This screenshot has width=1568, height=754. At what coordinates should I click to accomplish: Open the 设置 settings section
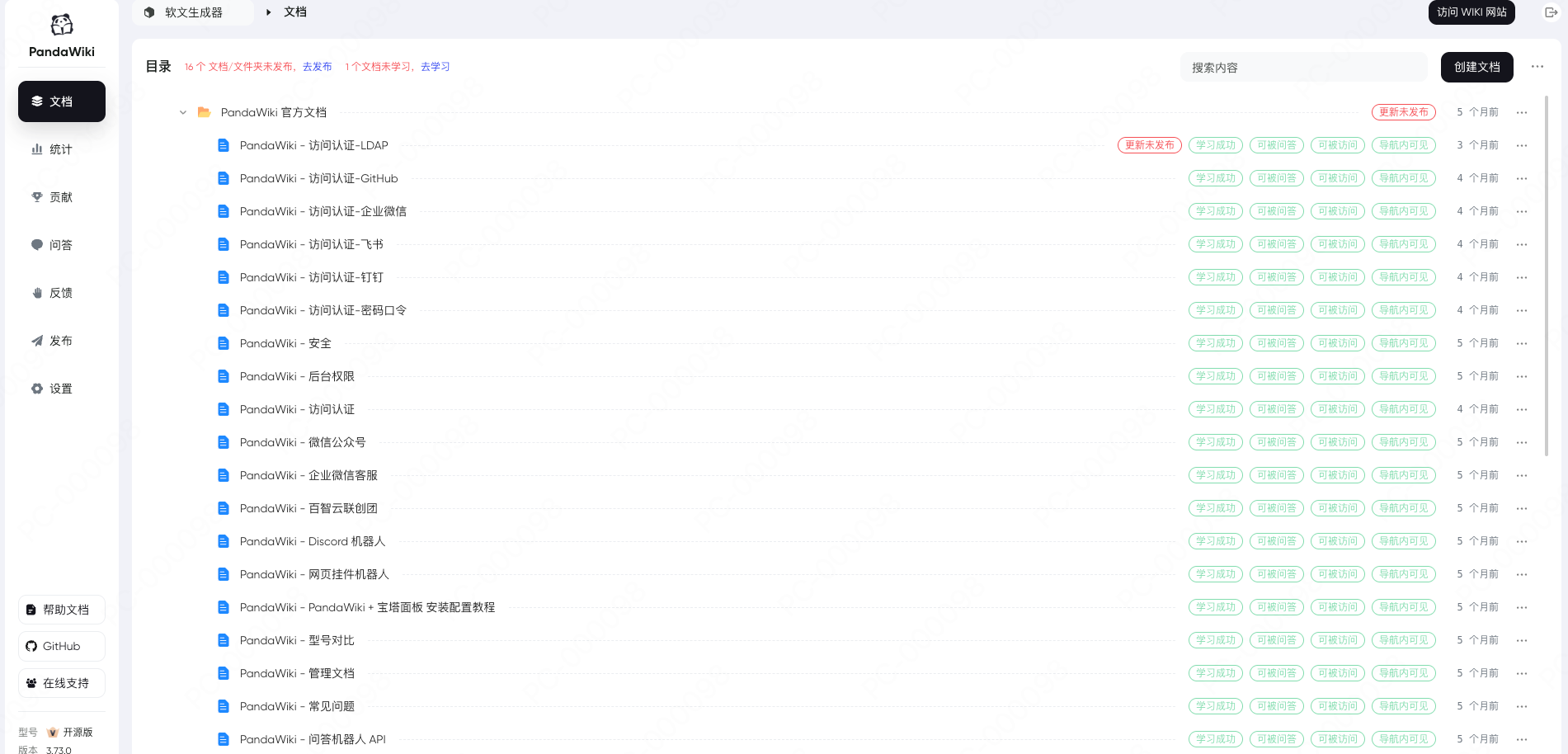click(x=62, y=389)
